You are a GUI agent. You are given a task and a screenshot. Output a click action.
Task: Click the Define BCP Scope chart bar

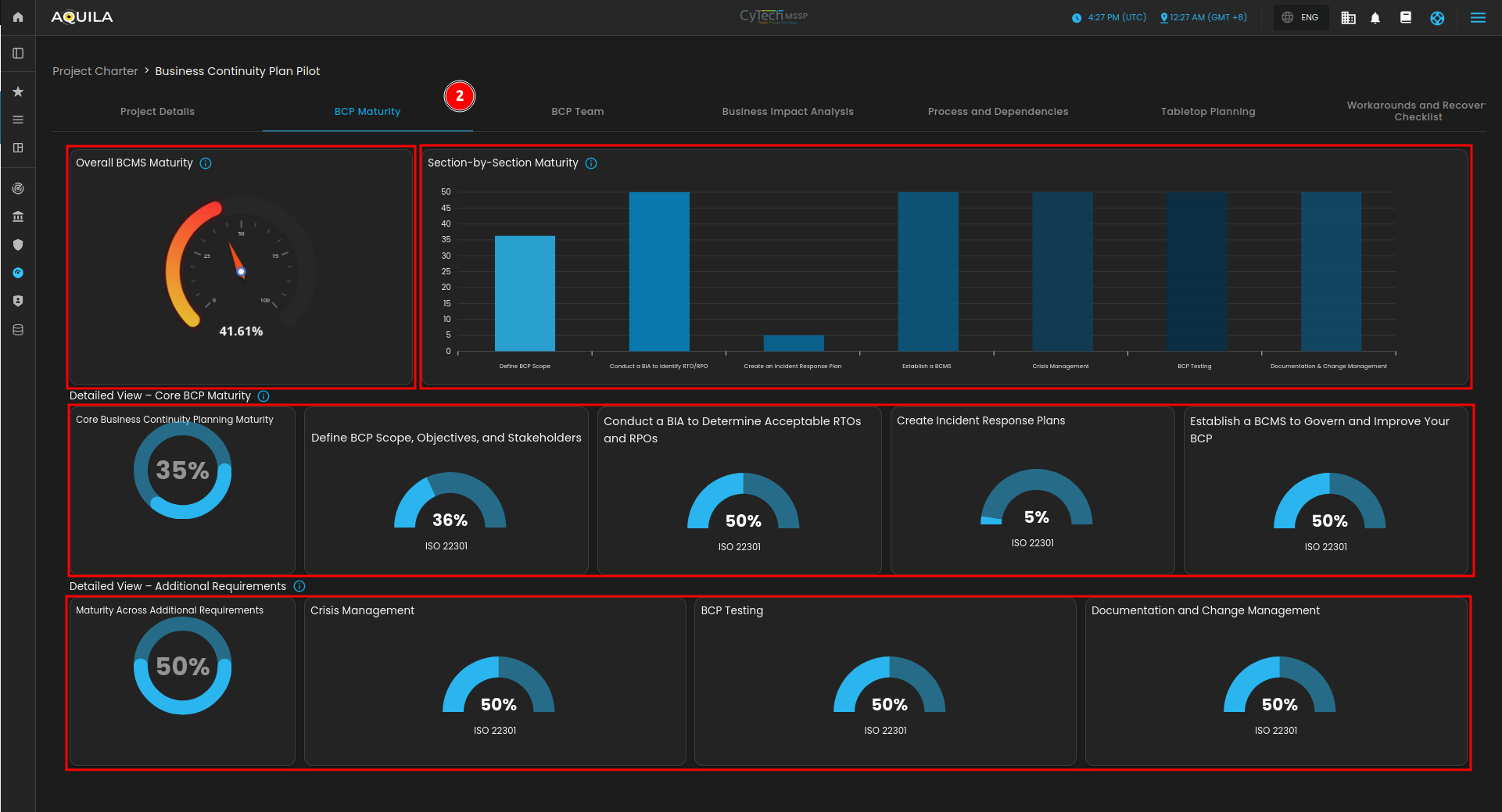pyautogui.click(x=525, y=293)
